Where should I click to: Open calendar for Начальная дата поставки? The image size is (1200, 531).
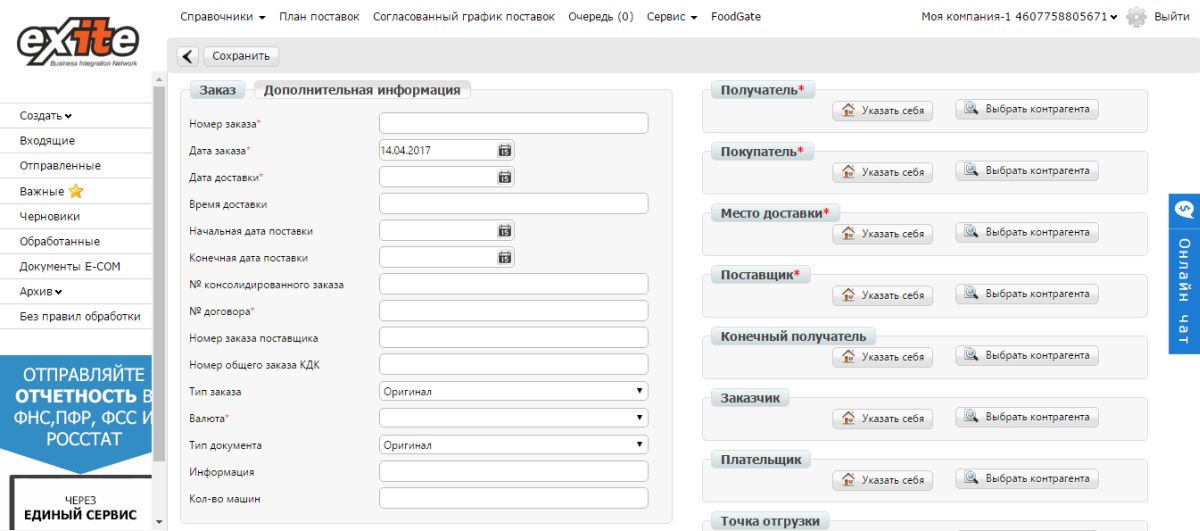click(505, 230)
